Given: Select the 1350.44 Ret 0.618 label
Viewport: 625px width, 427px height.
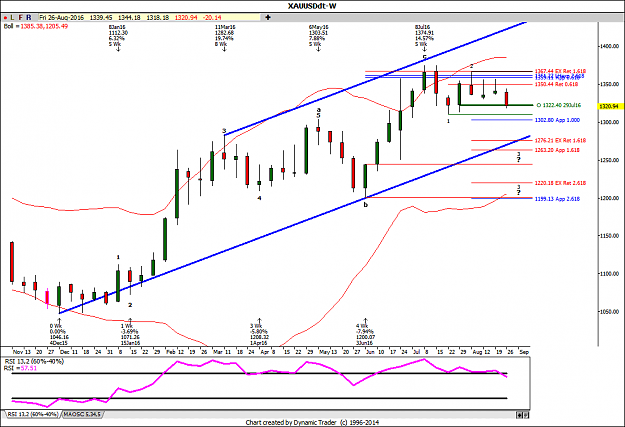Looking at the screenshot, I should pyautogui.click(x=556, y=84).
